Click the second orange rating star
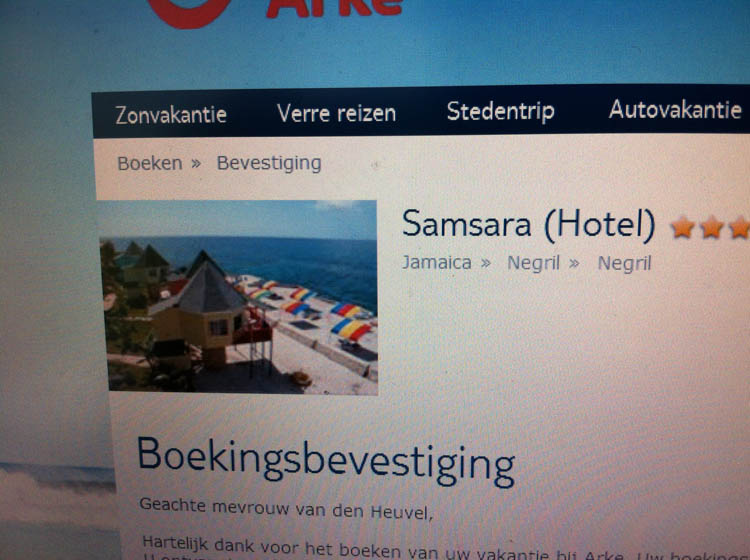This screenshot has width=750, height=560. (712, 228)
